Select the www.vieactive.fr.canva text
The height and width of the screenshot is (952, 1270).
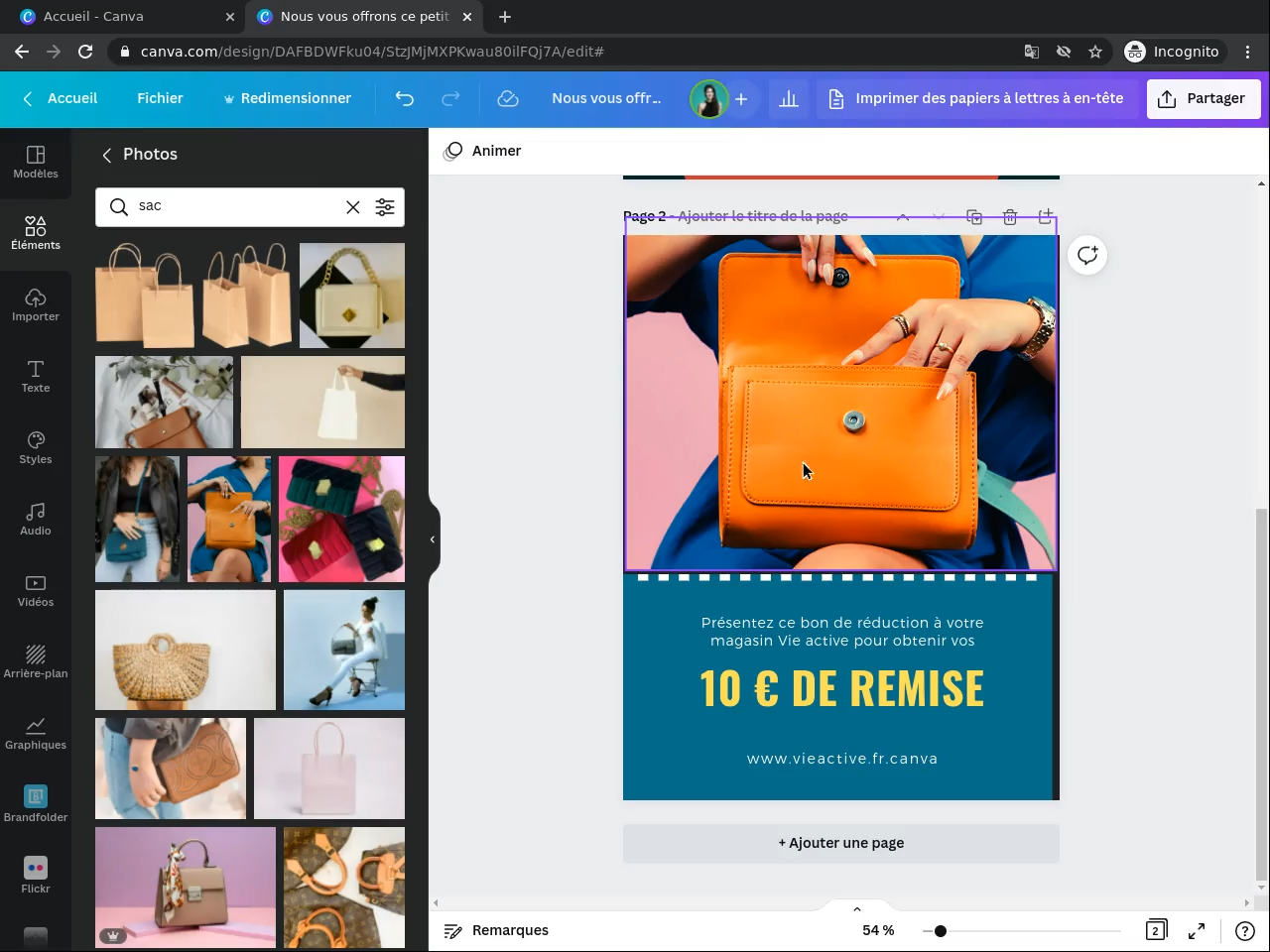click(x=842, y=759)
